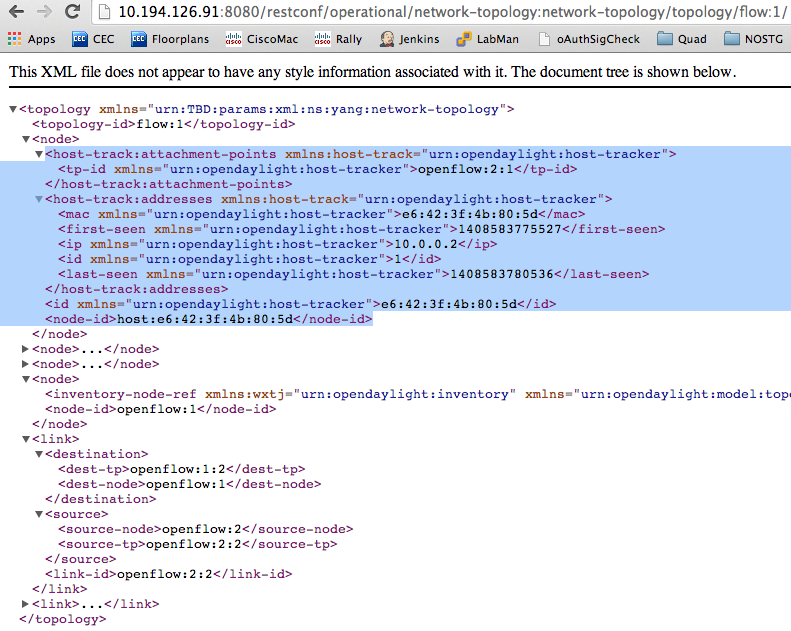
Task: Click the browser forward arrow
Action: pos(44,11)
